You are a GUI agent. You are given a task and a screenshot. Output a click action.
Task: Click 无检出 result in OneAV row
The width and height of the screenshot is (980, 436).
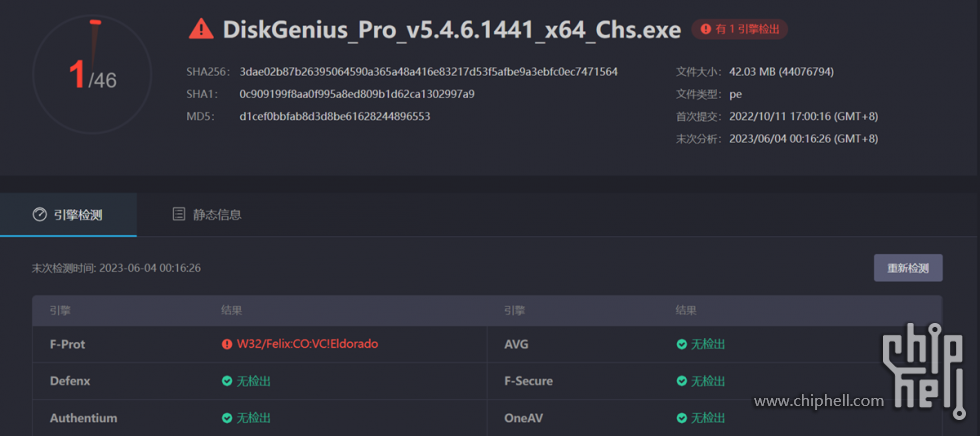(708, 418)
